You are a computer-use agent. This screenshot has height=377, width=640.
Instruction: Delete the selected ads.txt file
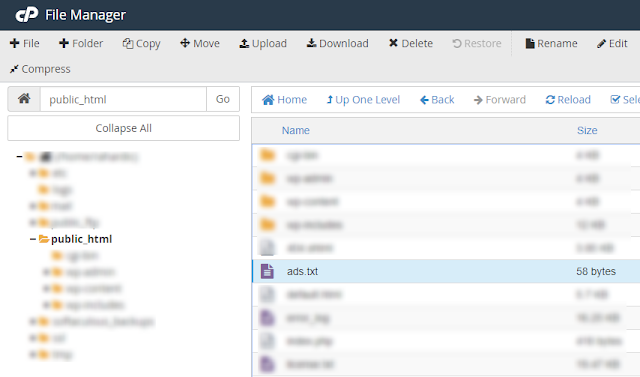click(x=411, y=43)
